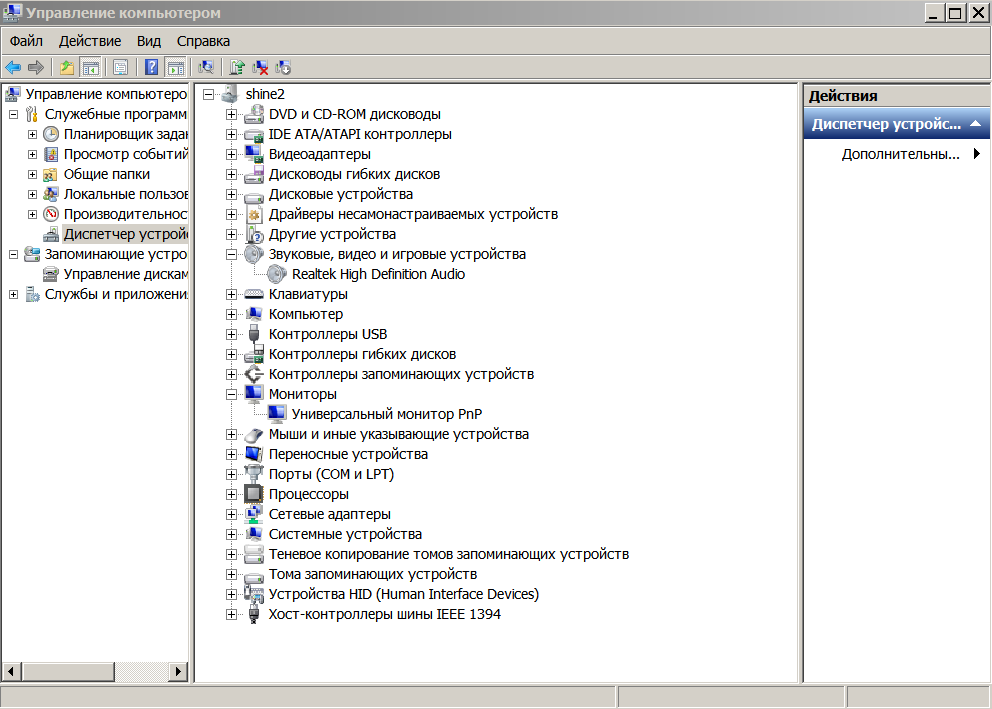Click the Back arrow in toolbar

tap(13, 67)
